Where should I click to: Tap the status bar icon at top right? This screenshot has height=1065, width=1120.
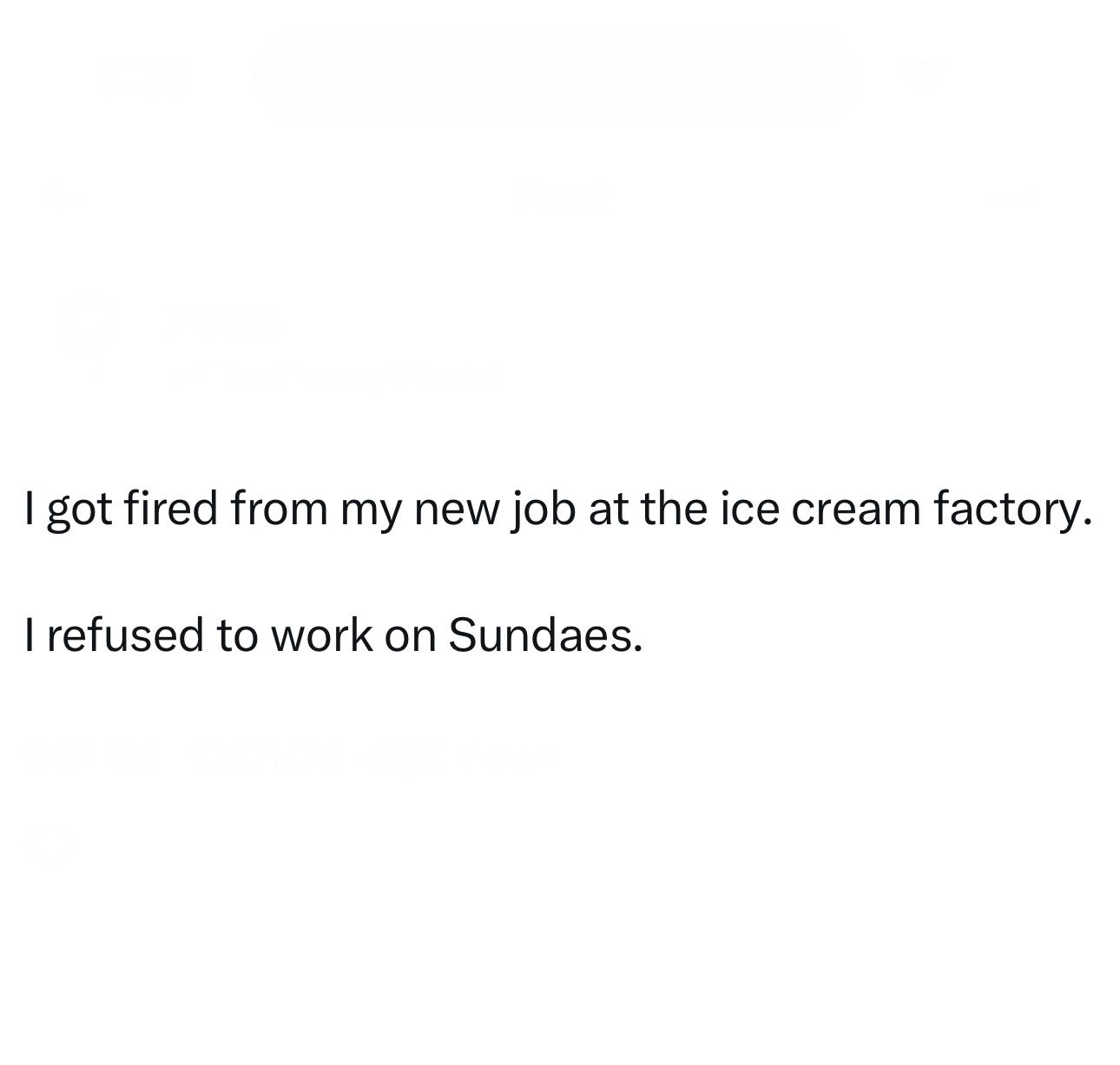pyautogui.click(x=925, y=71)
